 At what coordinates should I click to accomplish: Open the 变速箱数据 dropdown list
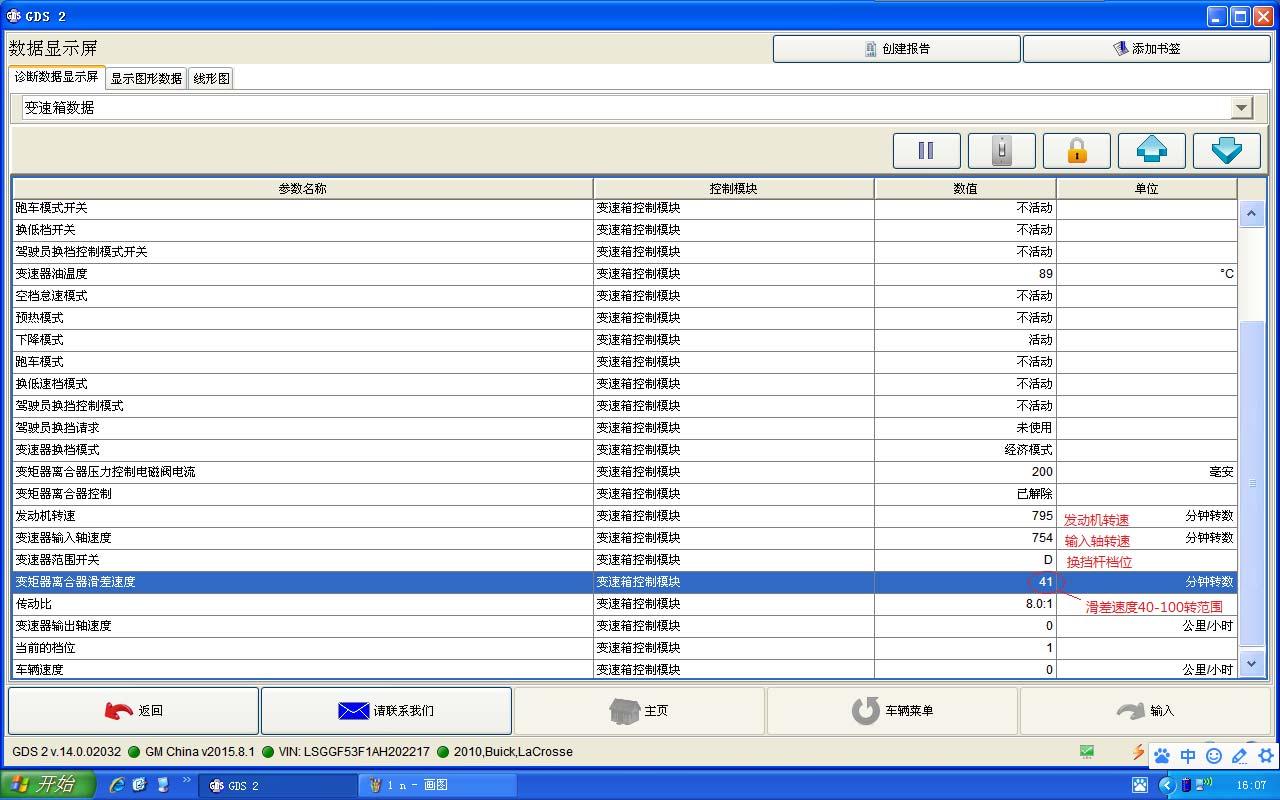click(1241, 108)
